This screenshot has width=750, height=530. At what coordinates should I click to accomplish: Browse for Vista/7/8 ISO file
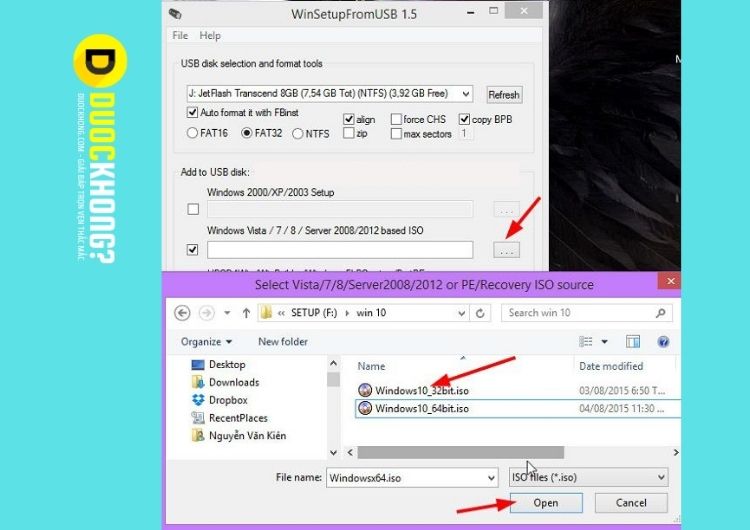[x=507, y=250]
